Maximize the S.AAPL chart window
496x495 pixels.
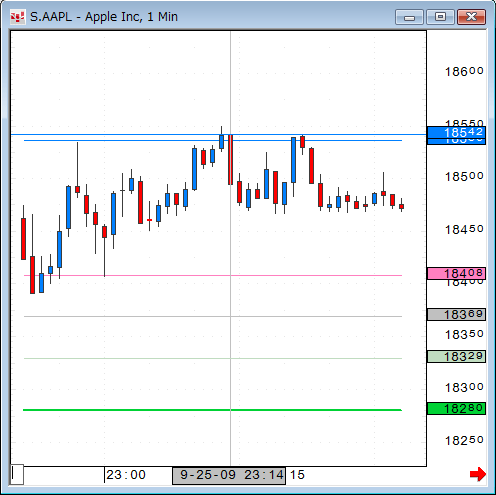(x=440, y=17)
